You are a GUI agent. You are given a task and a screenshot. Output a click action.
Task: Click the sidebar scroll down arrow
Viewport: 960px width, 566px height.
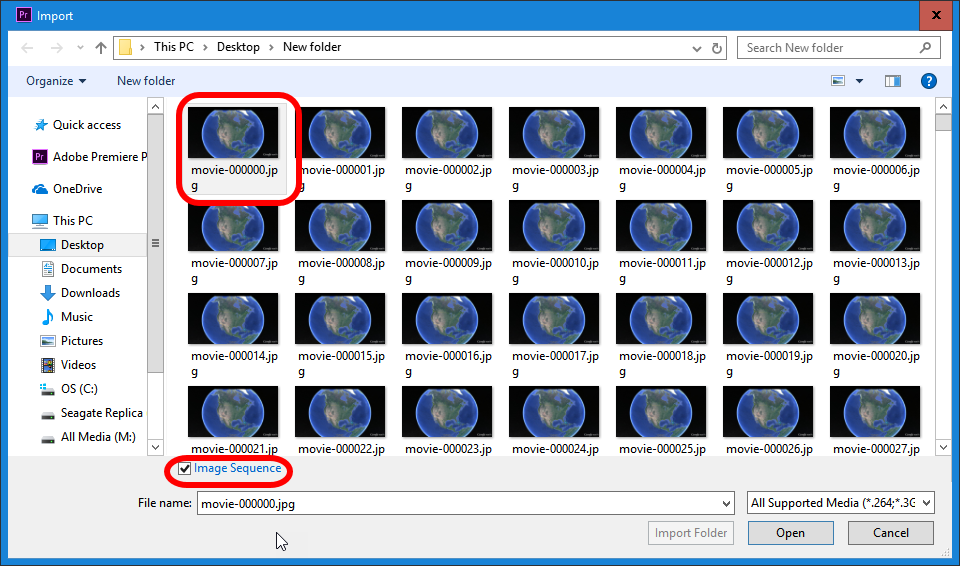156,448
